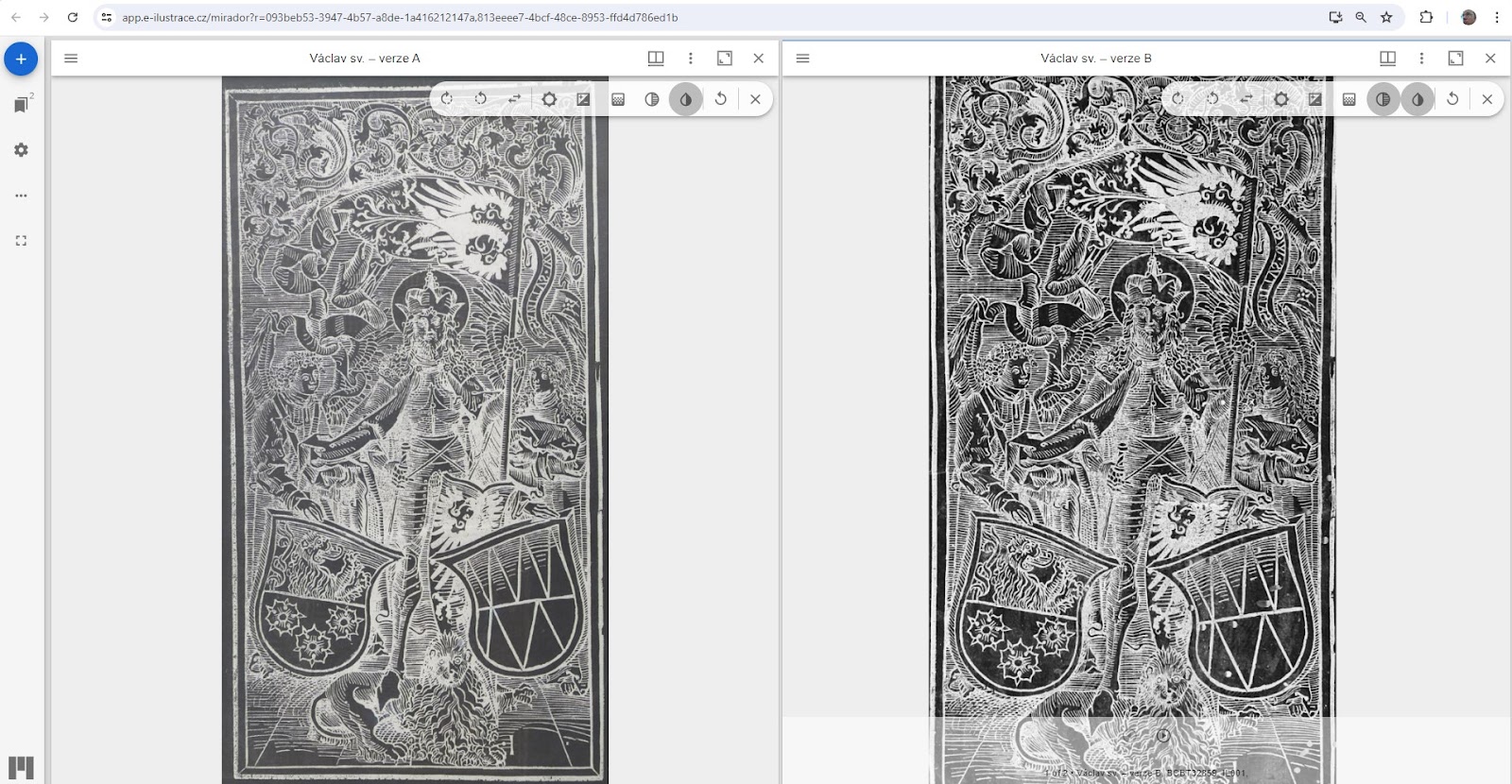
Task: Flip the verze B image horizontally
Action: (x=1246, y=98)
